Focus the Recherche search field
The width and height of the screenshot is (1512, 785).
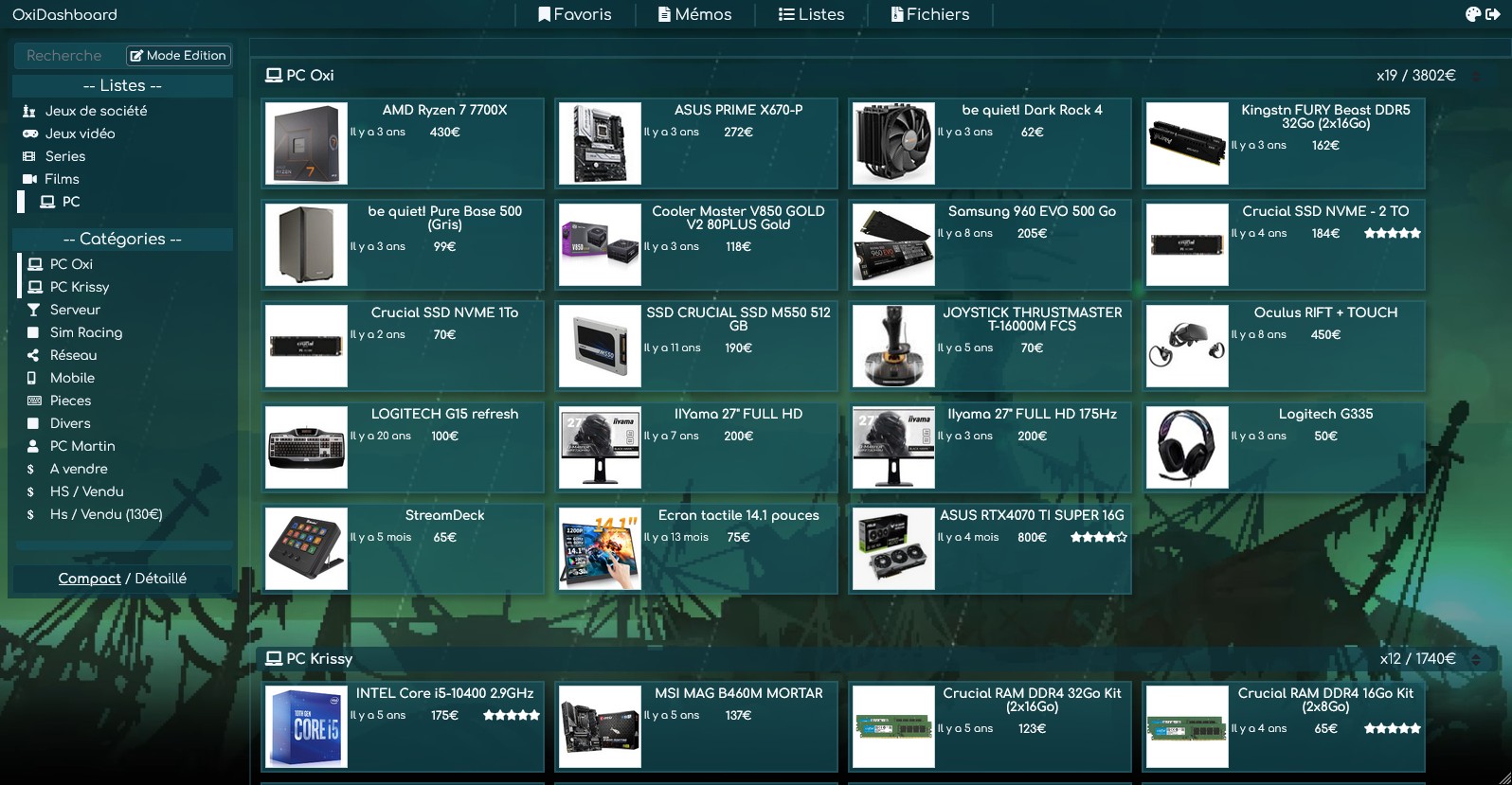click(x=68, y=56)
